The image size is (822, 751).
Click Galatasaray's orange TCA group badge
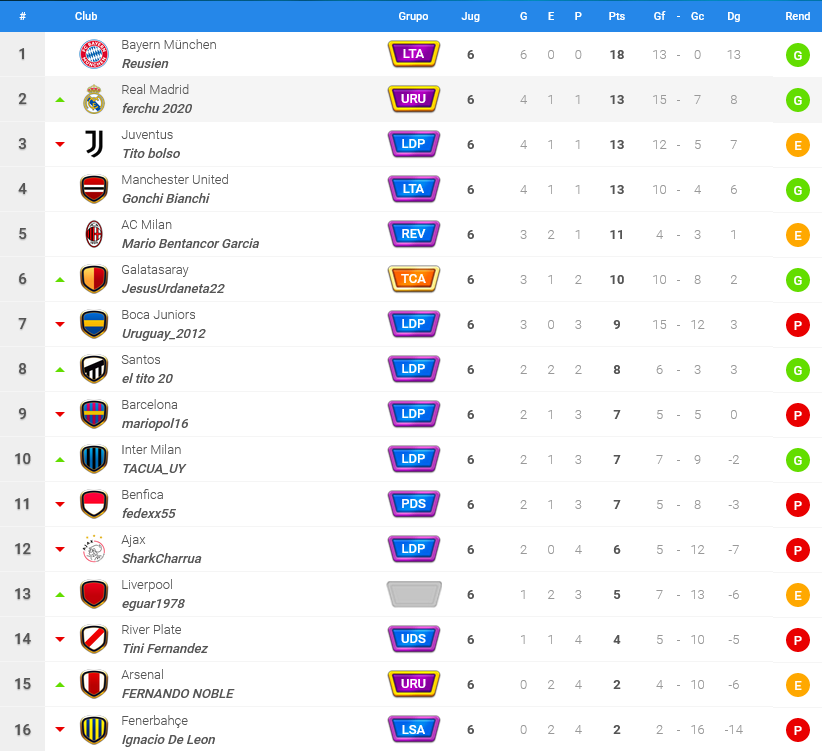414,279
